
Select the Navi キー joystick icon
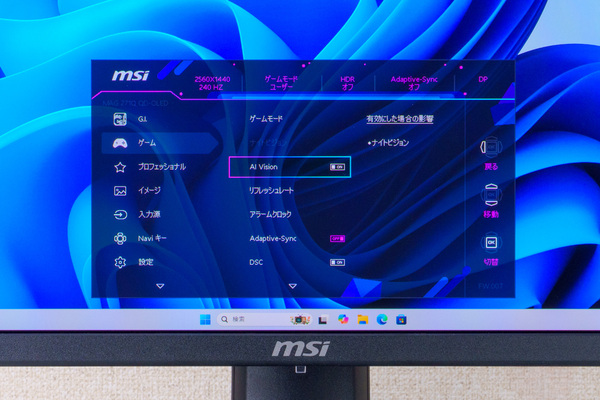click(120, 238)
